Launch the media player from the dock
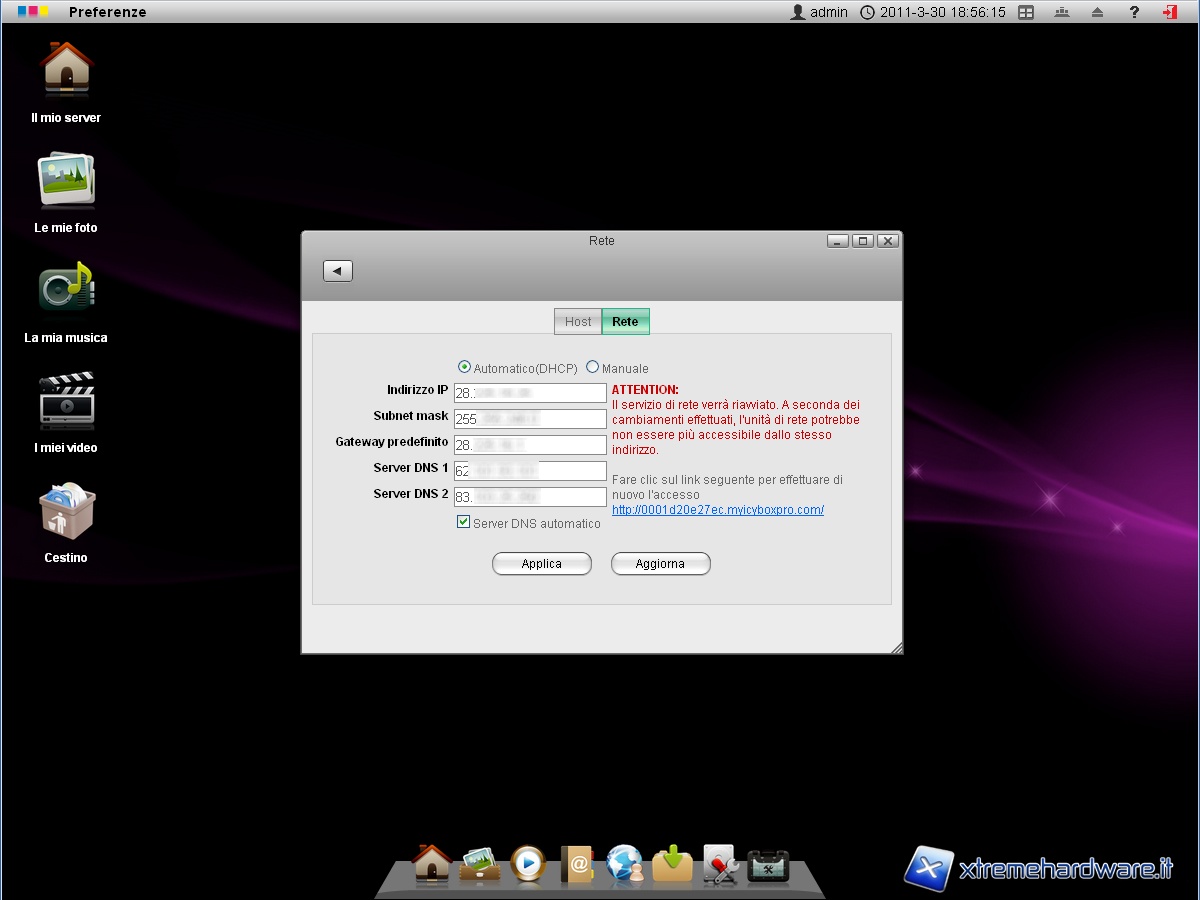 528,863
